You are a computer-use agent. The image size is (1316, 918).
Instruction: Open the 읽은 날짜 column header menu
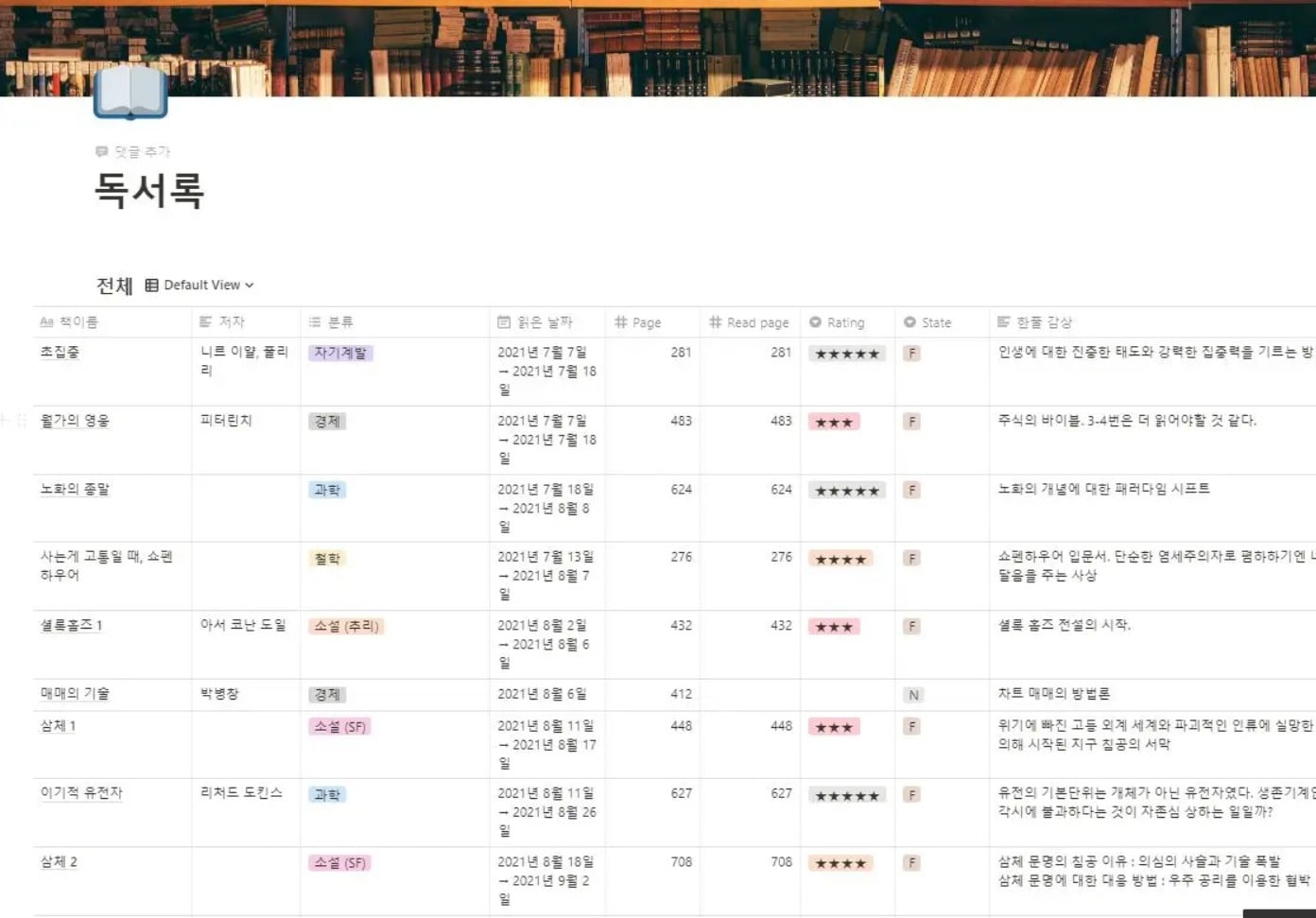pos(547,322)
